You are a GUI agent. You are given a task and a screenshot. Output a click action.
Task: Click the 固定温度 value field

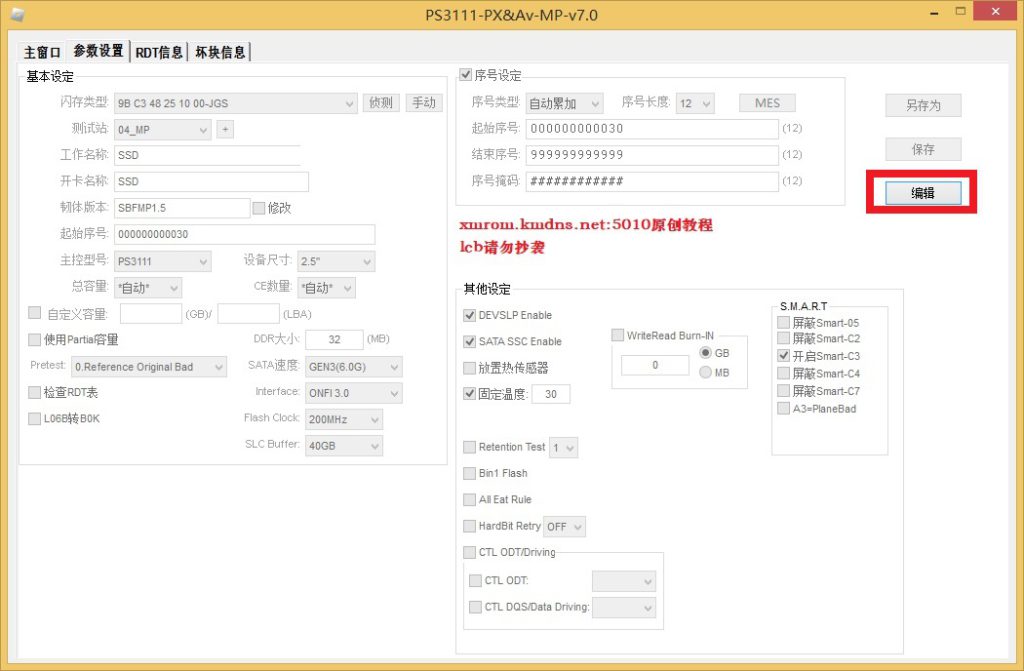point(551,394)
